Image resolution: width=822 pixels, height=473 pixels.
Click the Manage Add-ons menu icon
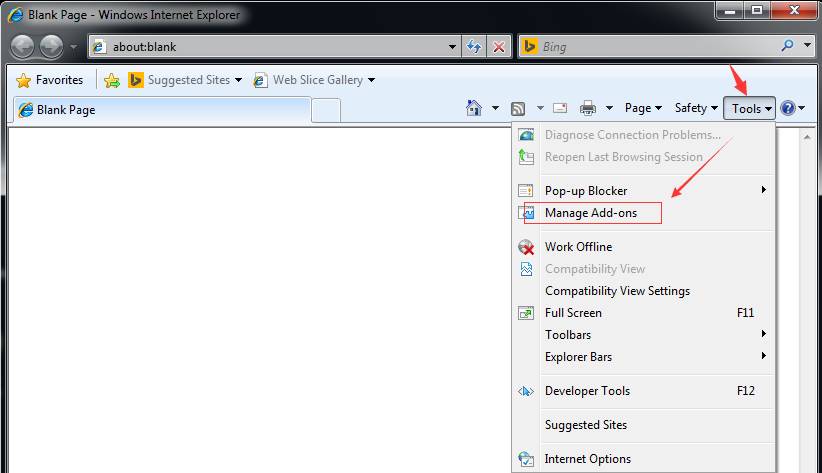coord(526,213)
